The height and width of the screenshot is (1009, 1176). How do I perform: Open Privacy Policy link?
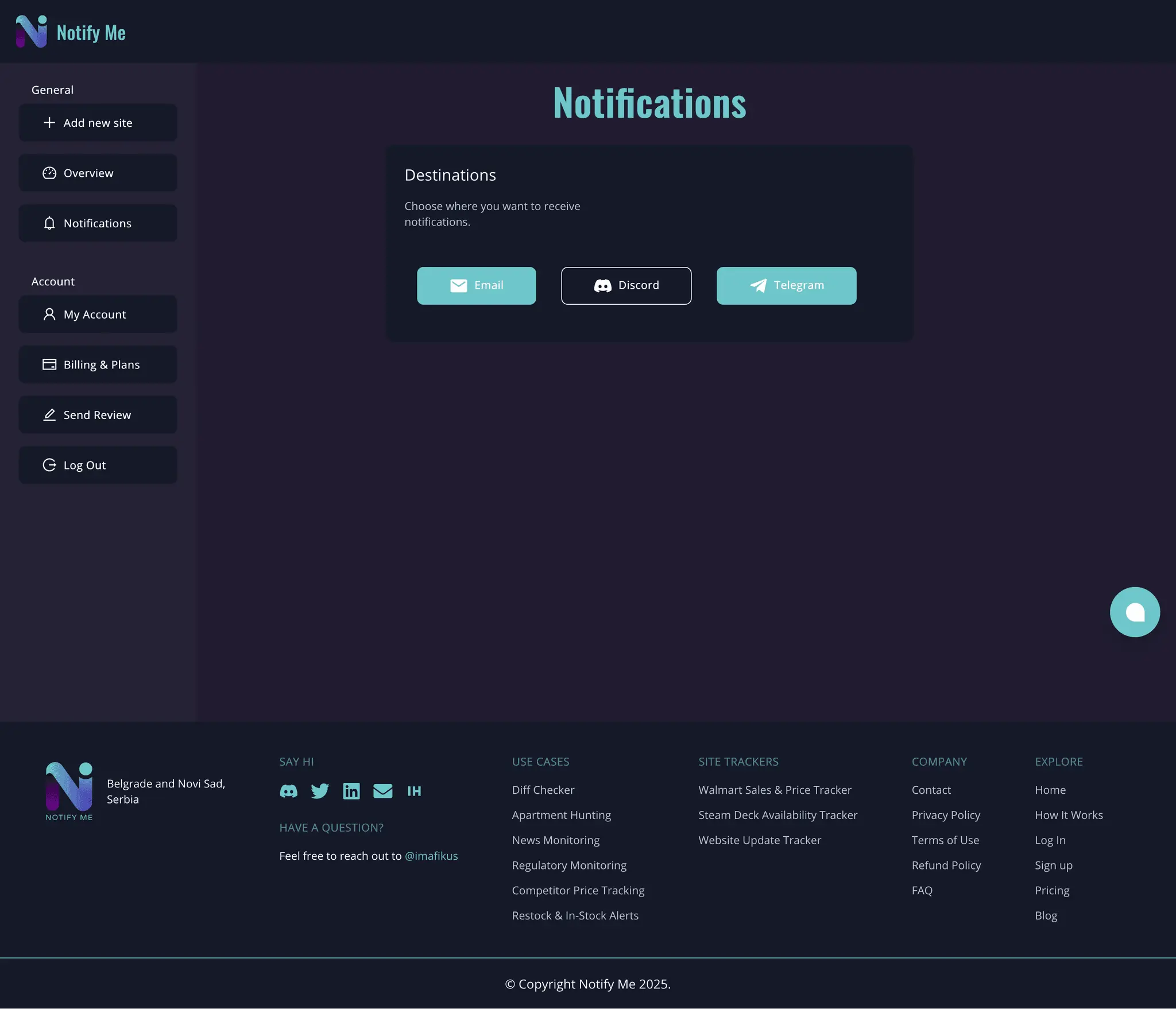(x=946, y=815)
